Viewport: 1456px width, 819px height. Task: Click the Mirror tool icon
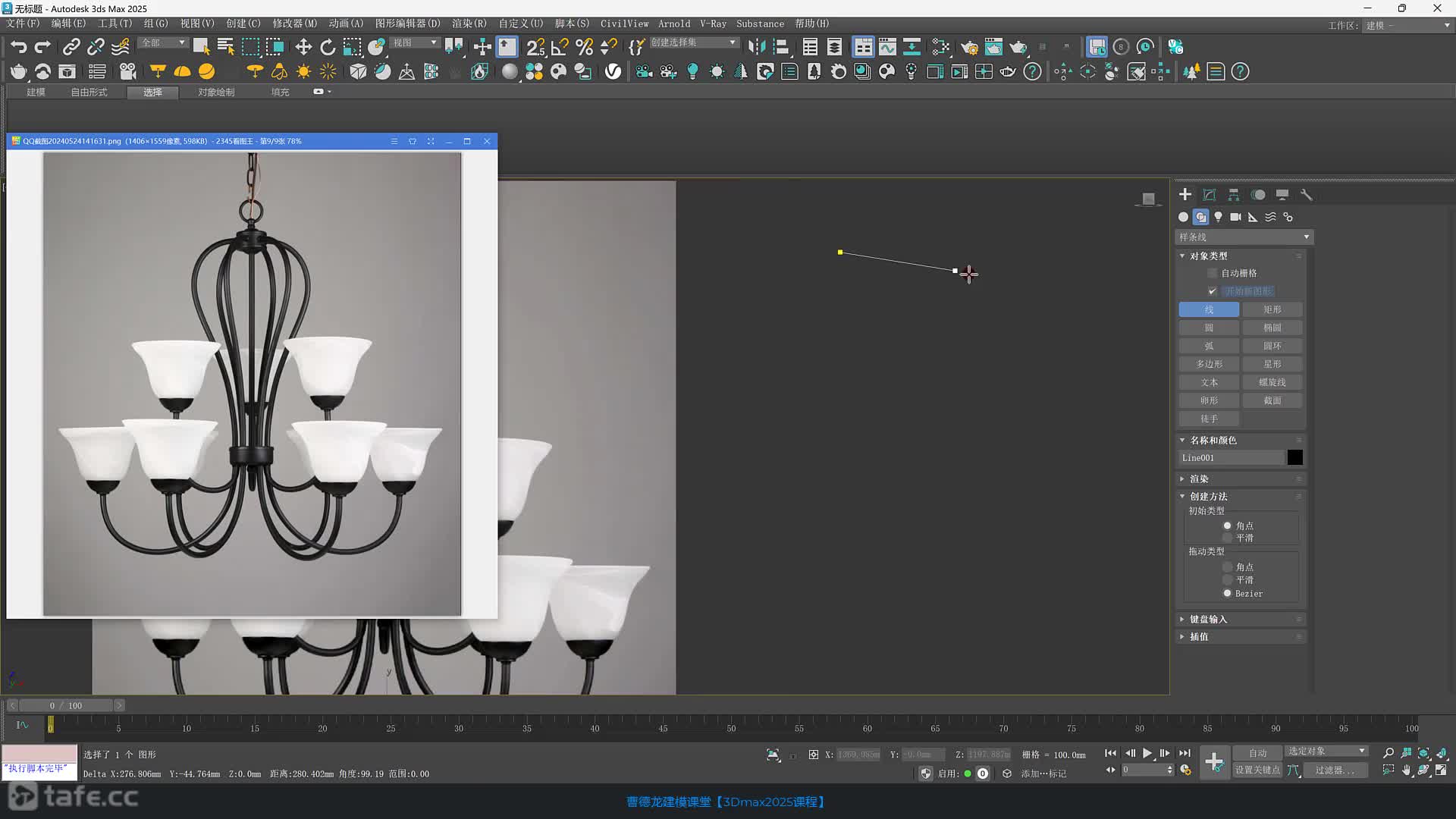[x=757, y=47]
